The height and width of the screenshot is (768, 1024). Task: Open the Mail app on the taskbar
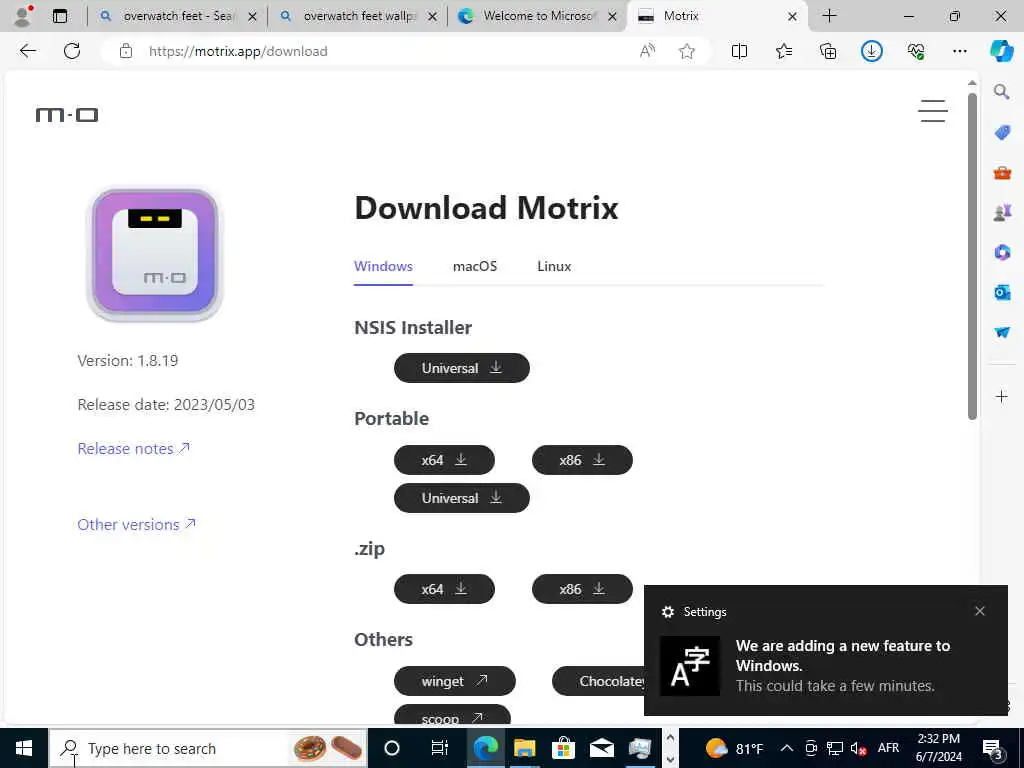(x=601, y=748)
